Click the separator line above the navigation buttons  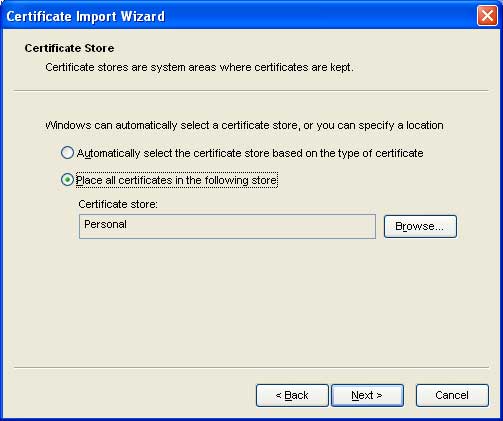(251, 368)
